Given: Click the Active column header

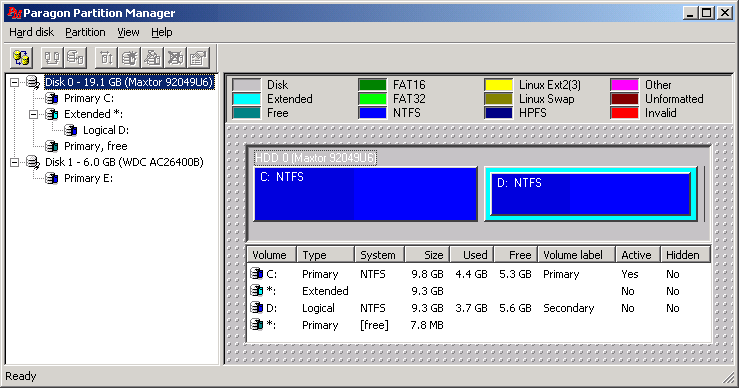Looking at the screenshot, I should [638, 255].
